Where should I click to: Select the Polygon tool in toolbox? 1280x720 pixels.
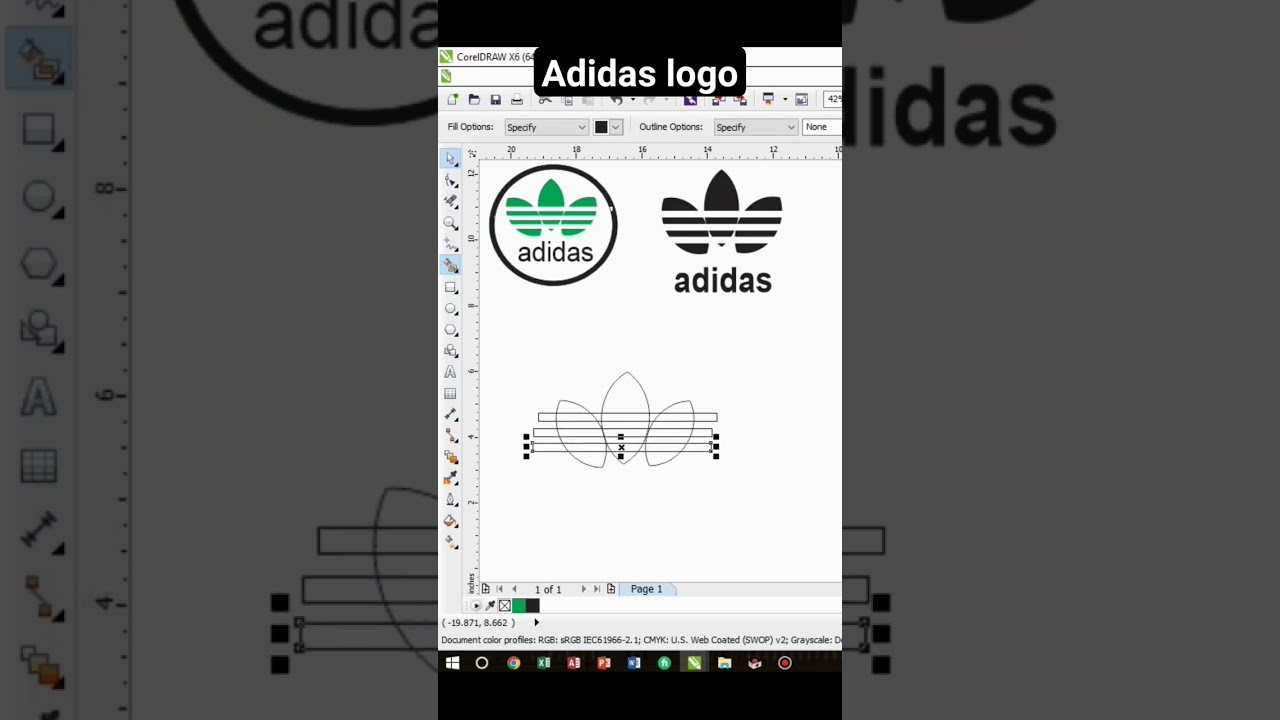coord(450,329)
